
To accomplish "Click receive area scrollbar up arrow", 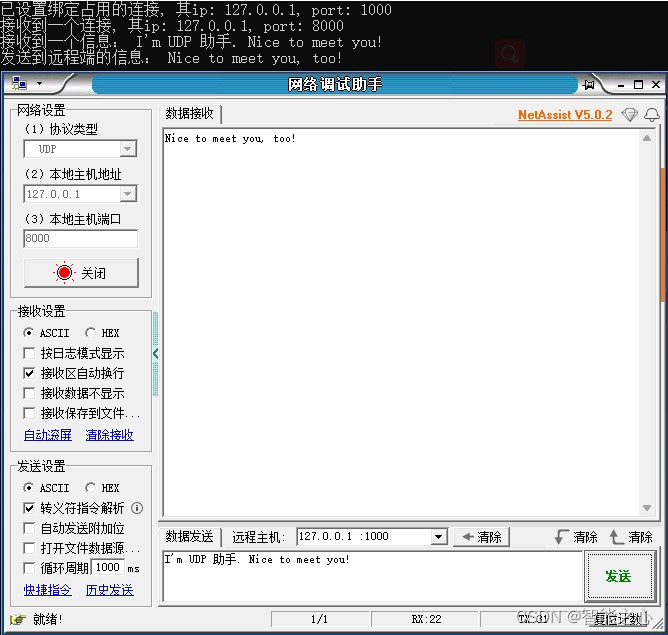I will [647, 138].
